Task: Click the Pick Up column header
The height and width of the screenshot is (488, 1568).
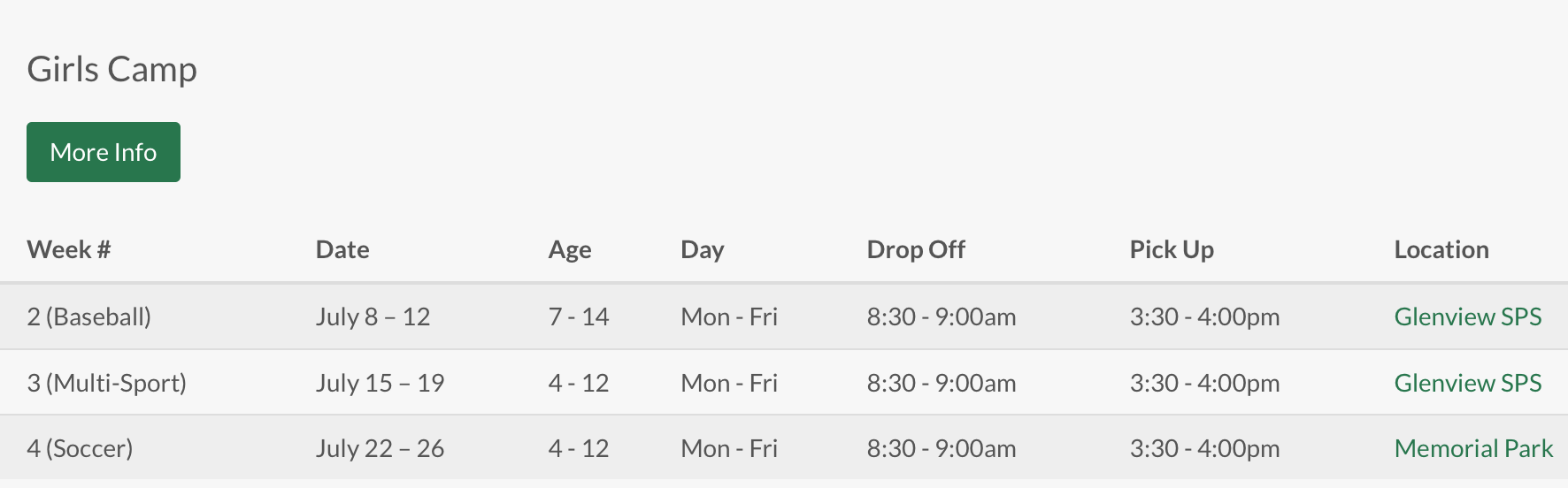Action: (x=1172, y=249)
